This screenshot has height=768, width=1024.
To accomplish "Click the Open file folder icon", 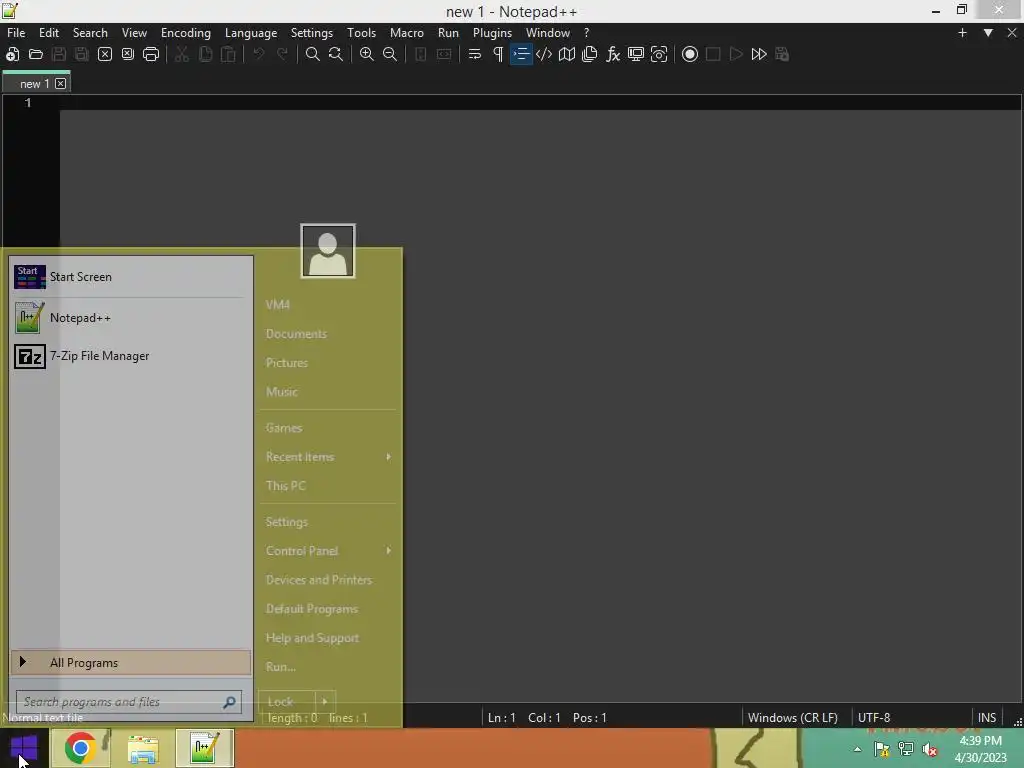I will 35,54.
